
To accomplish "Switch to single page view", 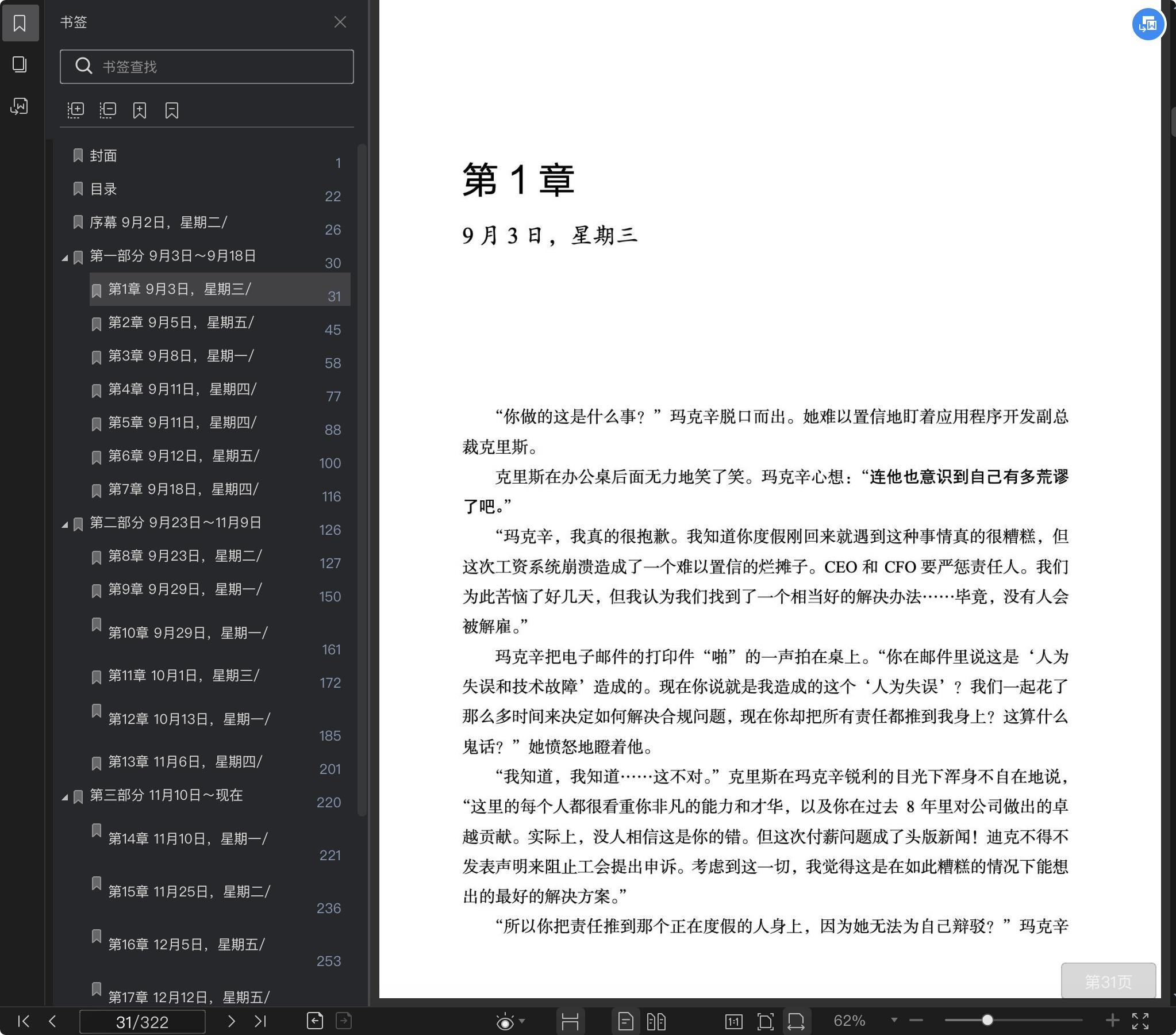I will click(x=625, y=1022).
